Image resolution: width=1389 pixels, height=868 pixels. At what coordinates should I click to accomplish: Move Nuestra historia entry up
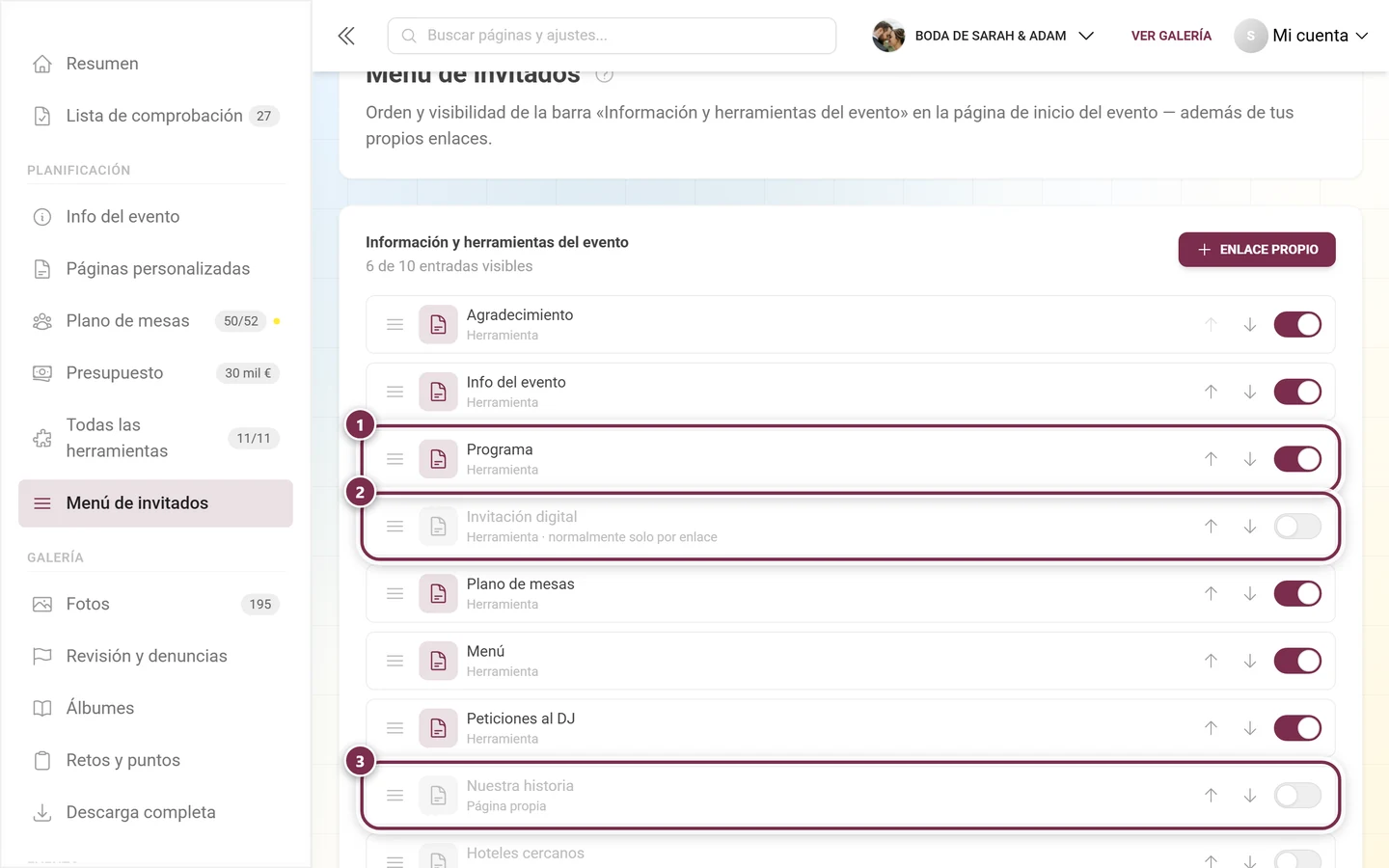point(1211,796)
